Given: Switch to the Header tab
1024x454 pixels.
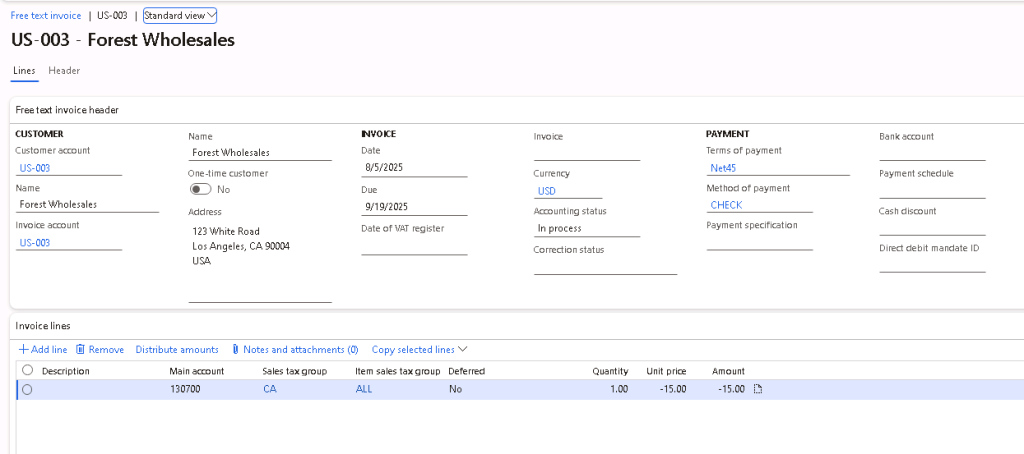Looking at the screenshot, I should 64,71.
